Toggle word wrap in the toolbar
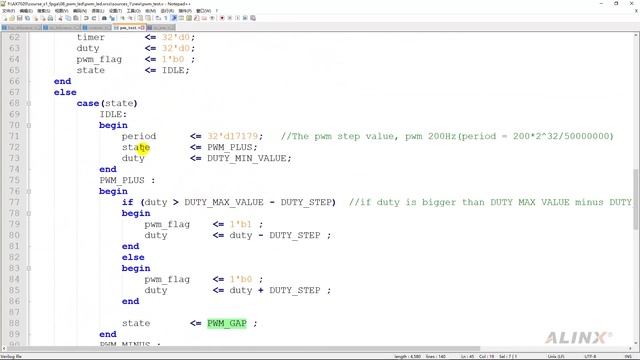This screenshot has width=640, height=360. [x=158, y=18]
